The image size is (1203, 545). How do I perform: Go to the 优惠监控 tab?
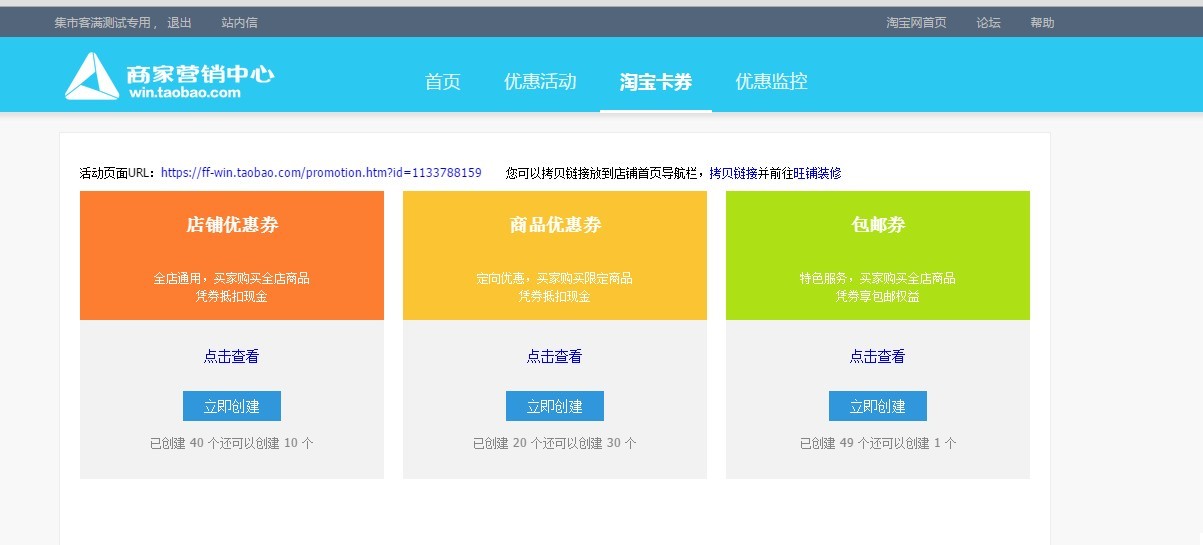point(771,82)
